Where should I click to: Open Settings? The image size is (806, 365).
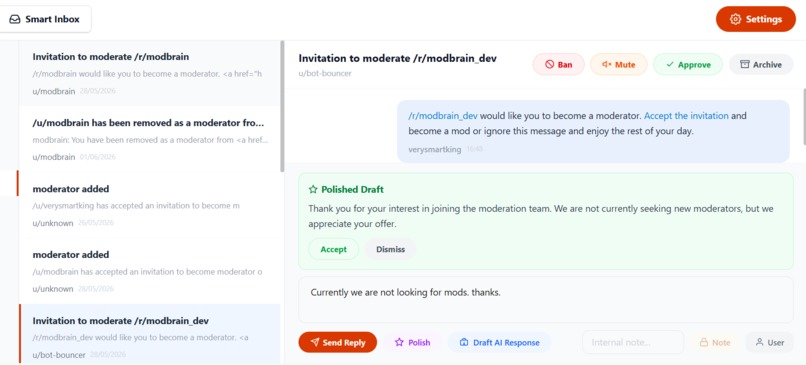click(x=756, y=19)
